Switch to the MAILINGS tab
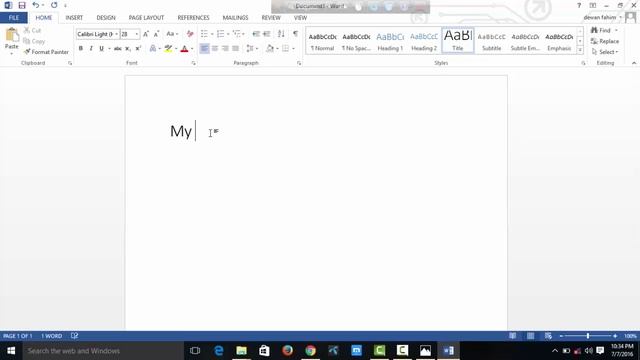 pyautogui.click(x=235, y=18)
